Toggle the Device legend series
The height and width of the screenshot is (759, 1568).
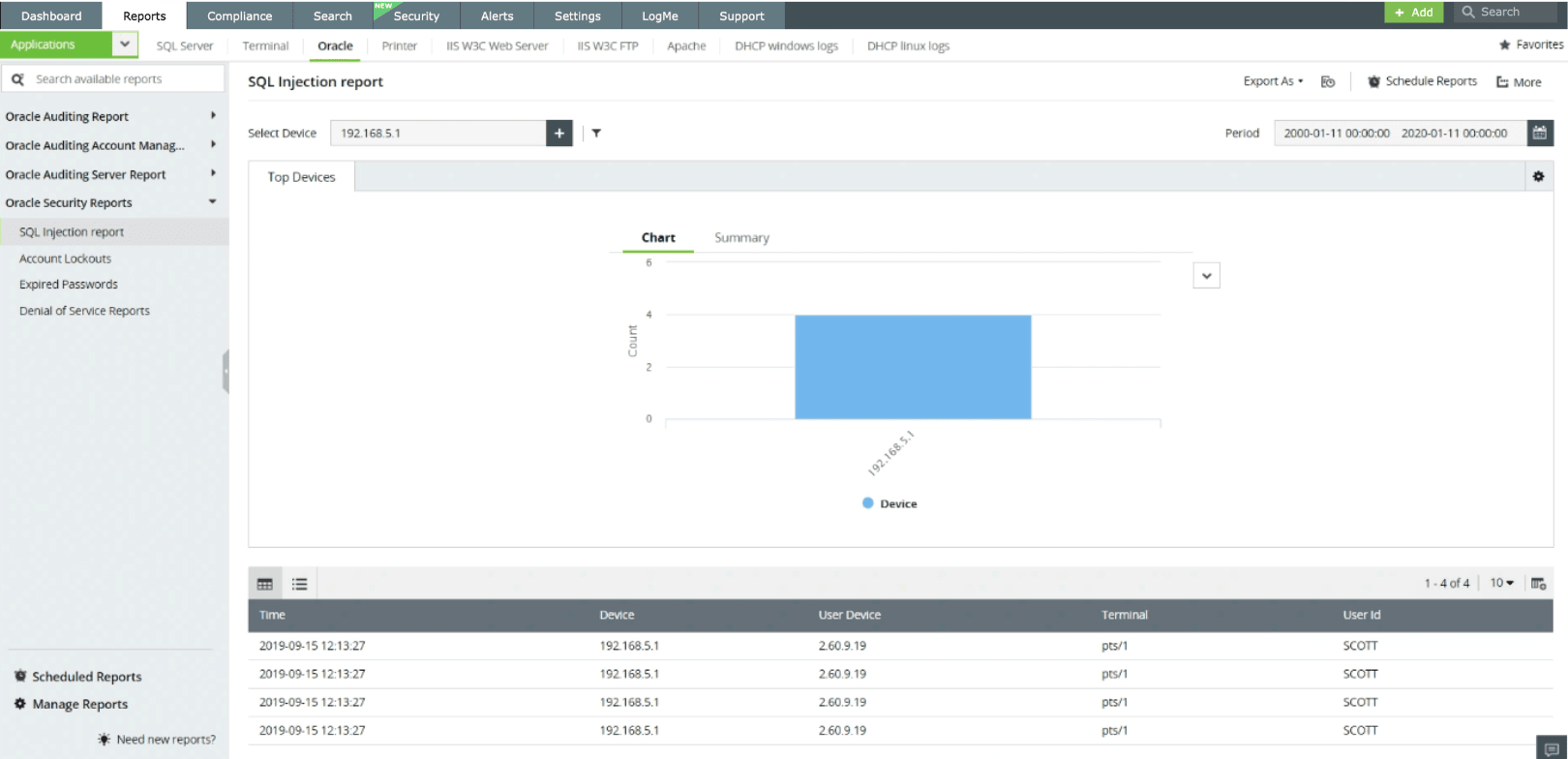(x=890, y=503)
